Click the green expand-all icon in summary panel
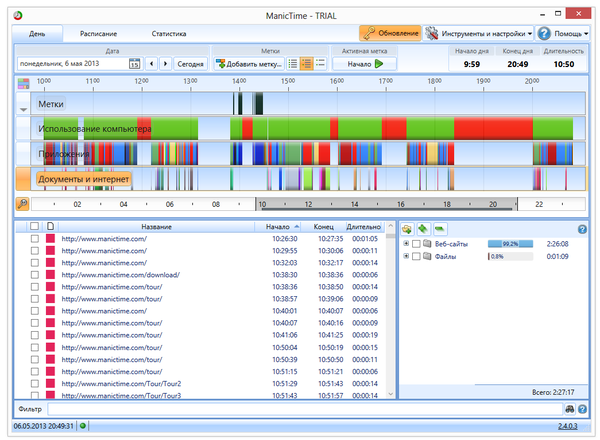The image size is (600, 440). [x=423, y=229]
